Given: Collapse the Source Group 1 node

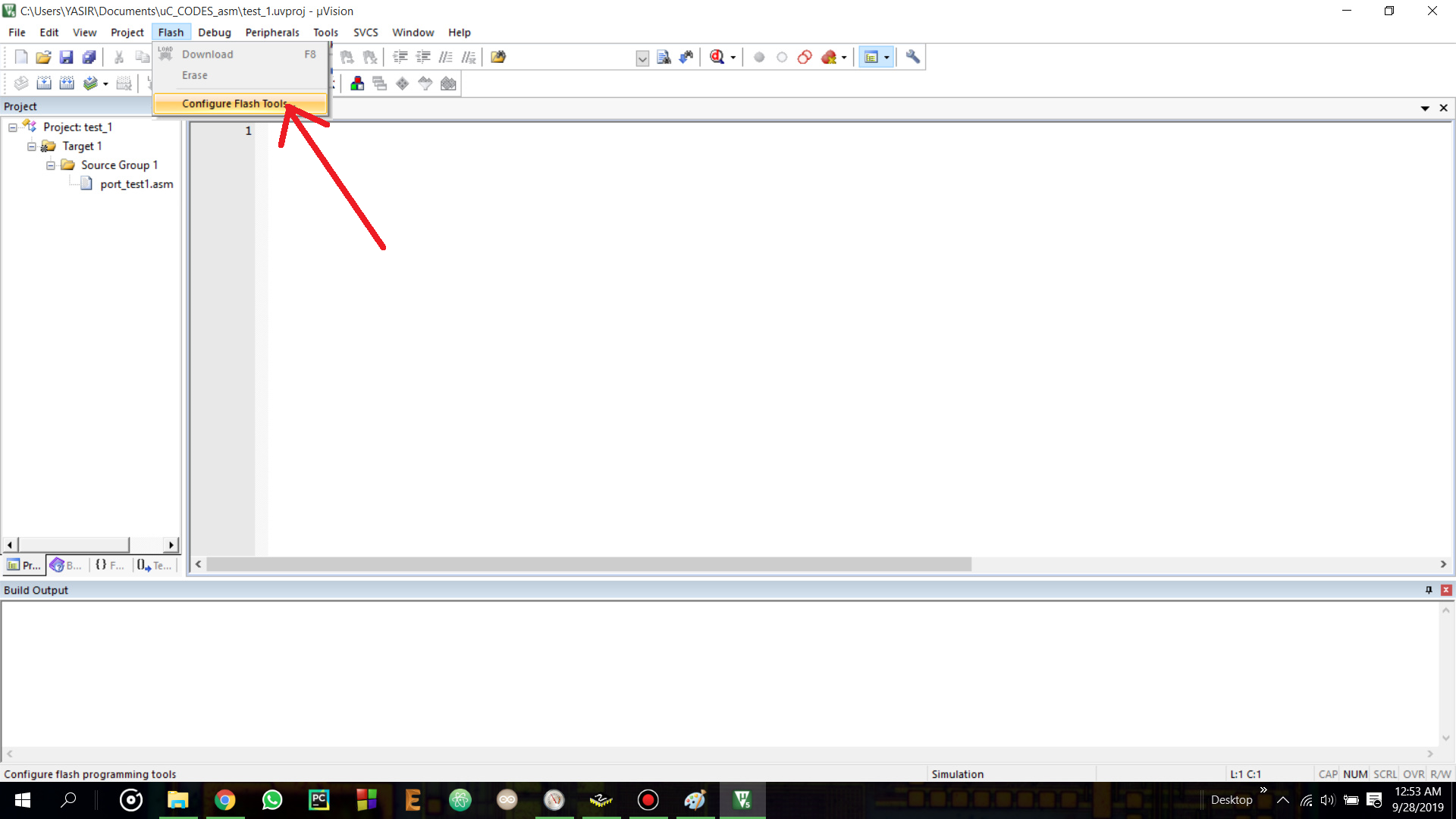Looking at the screenshot, I should 51,165.
